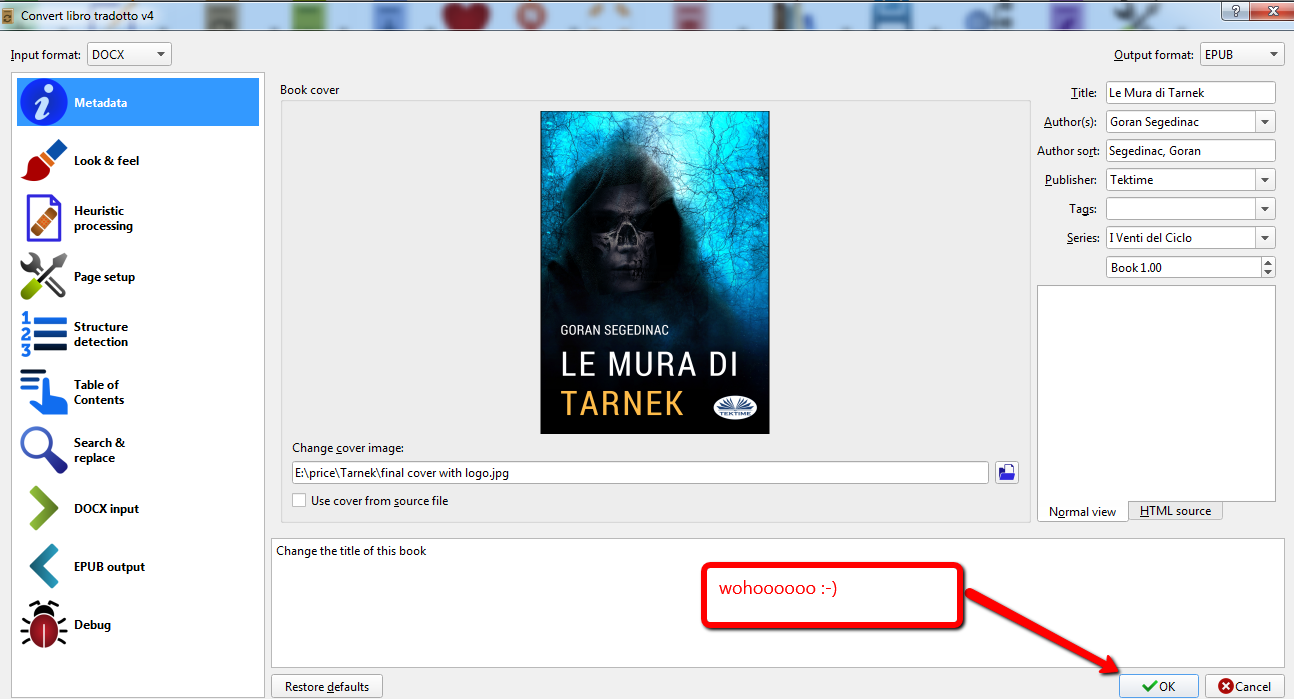Click the Author(s) field Goran Segedinac

pyautogui.click(x=1181, y=122)
